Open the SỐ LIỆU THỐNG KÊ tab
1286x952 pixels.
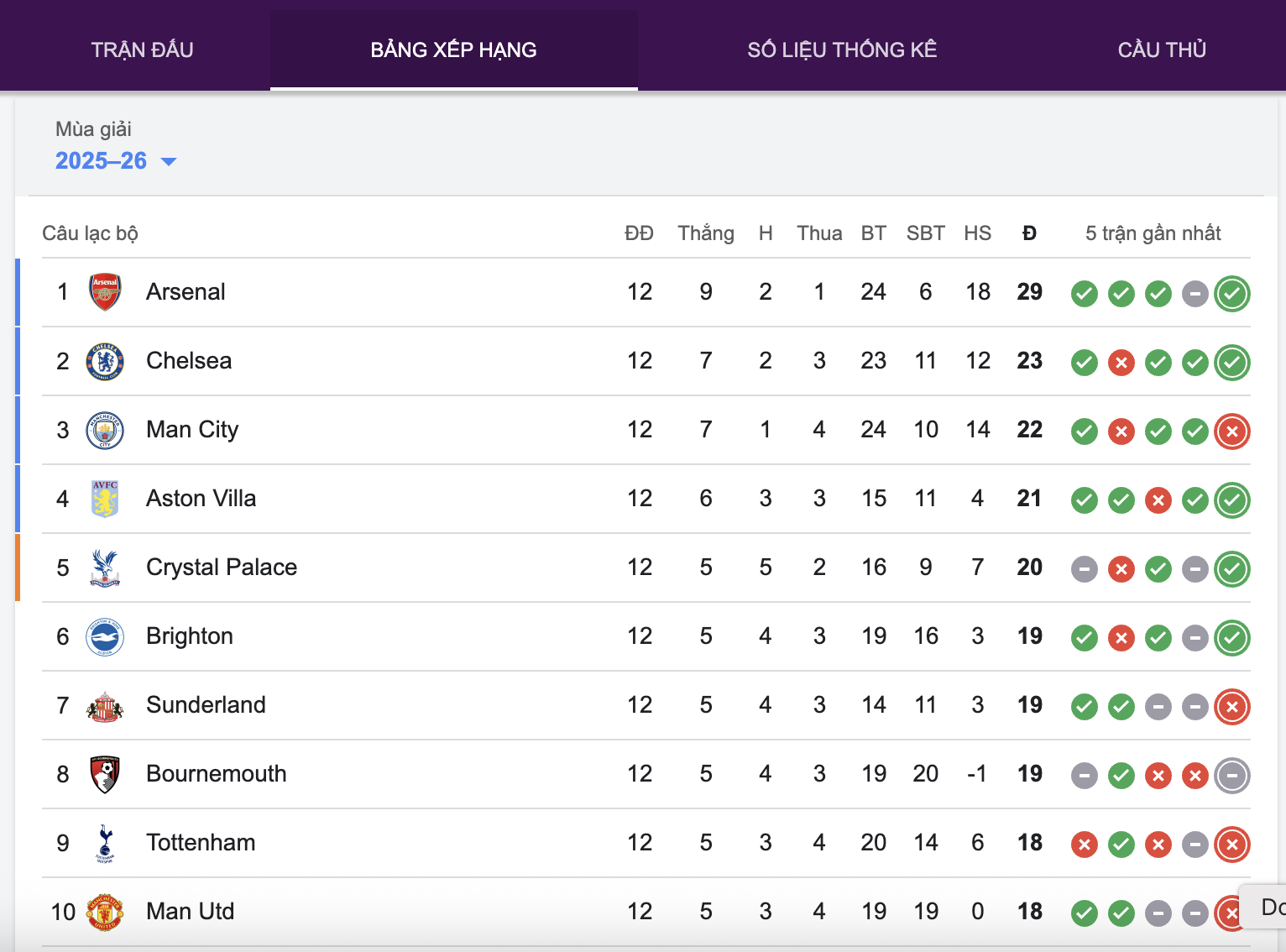click(842, 50)
